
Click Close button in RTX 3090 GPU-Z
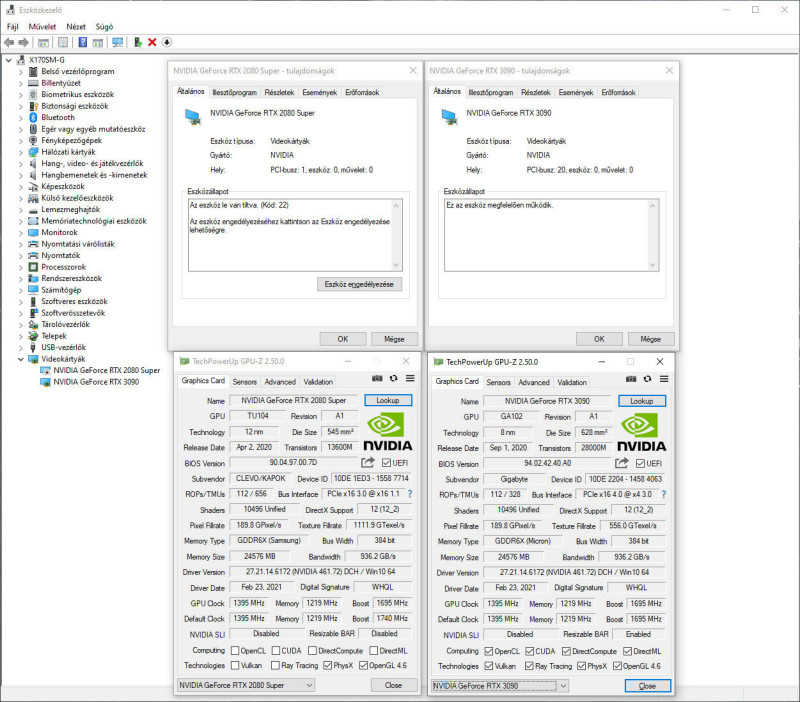coord(647,686)
